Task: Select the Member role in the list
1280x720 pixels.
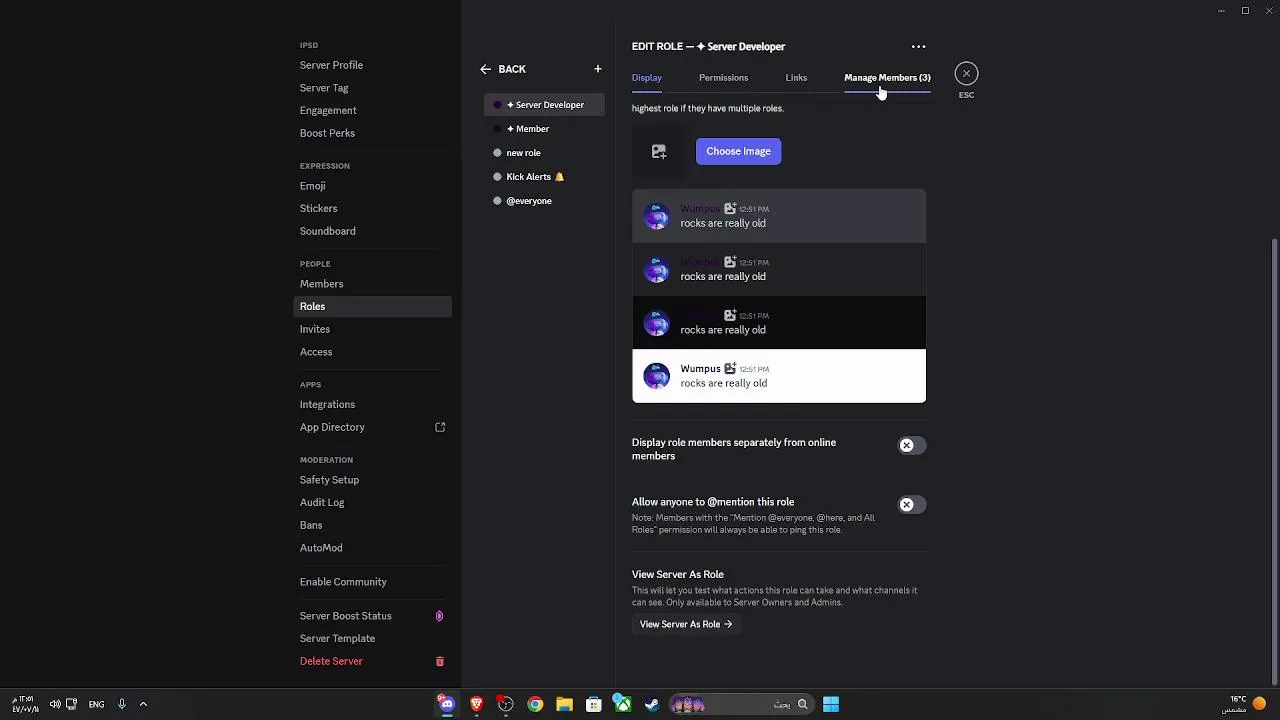Action: point(544,129)
